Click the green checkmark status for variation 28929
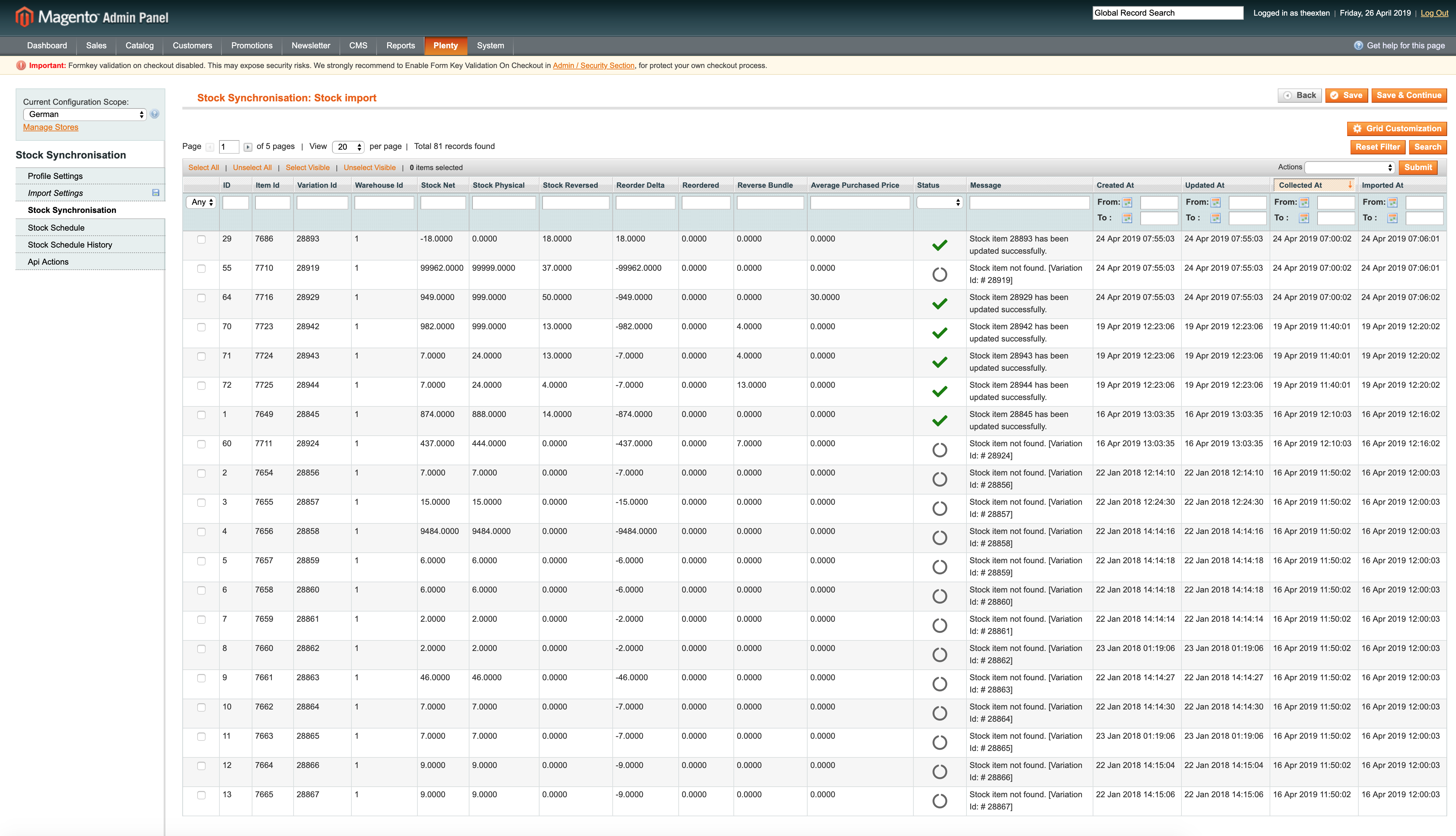The image size is (1456, 836). click(939, 304)
